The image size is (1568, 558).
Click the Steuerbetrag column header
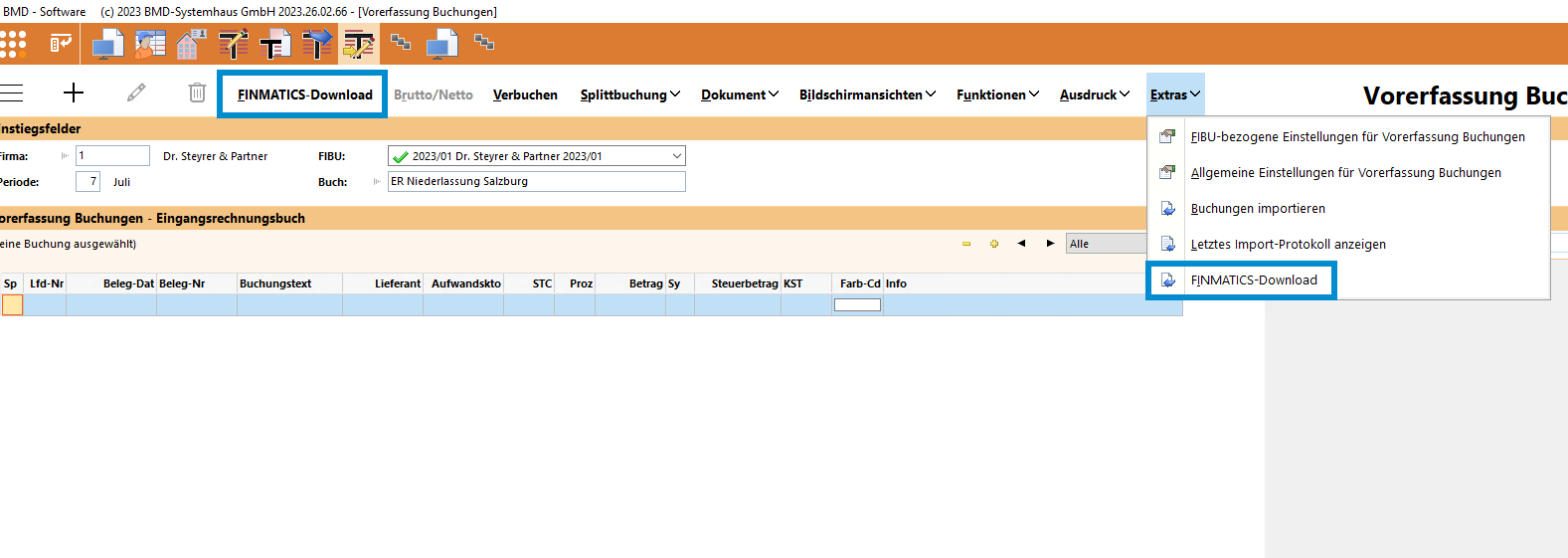738,283
